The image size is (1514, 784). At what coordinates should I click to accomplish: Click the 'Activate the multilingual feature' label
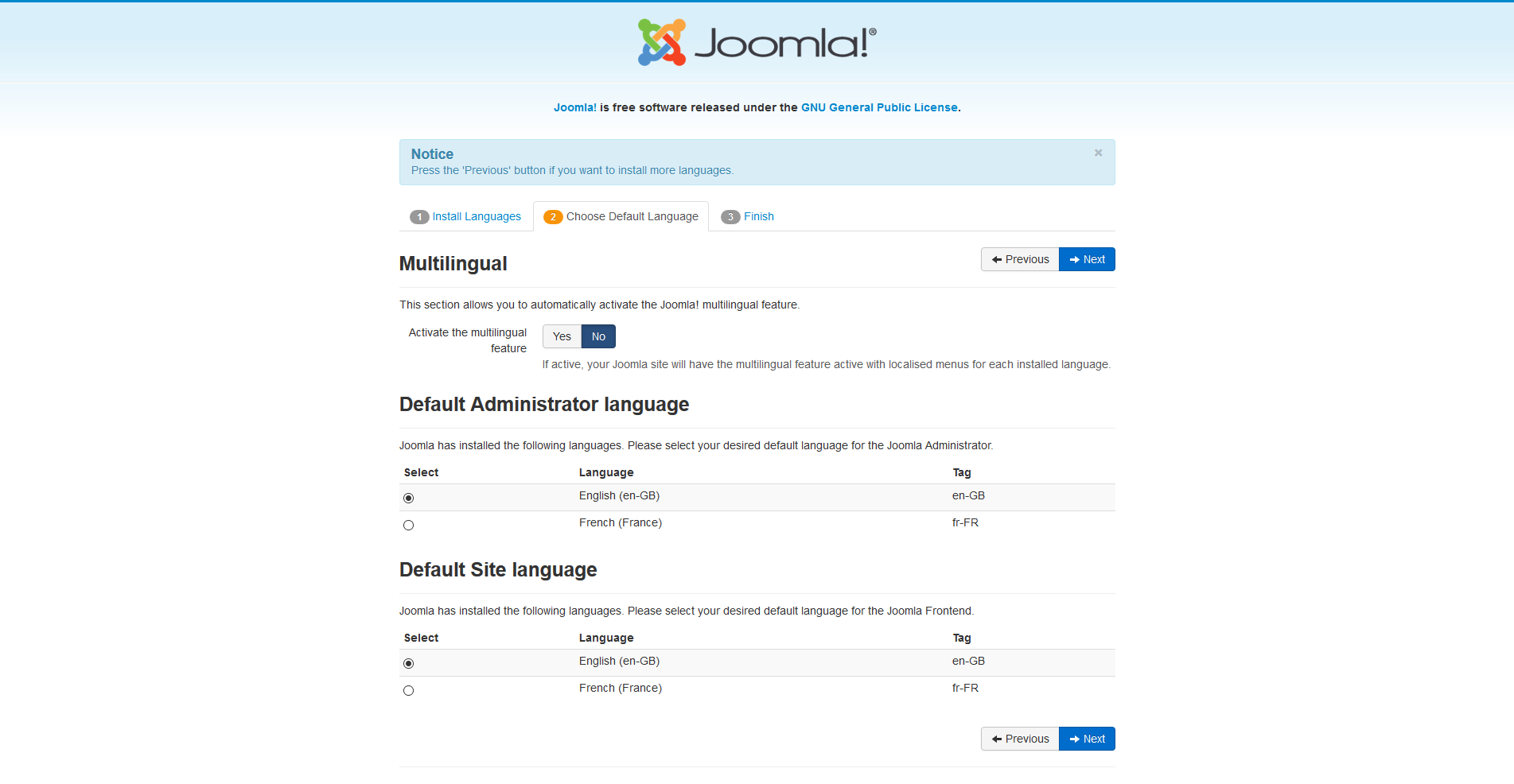click(468, 340)
